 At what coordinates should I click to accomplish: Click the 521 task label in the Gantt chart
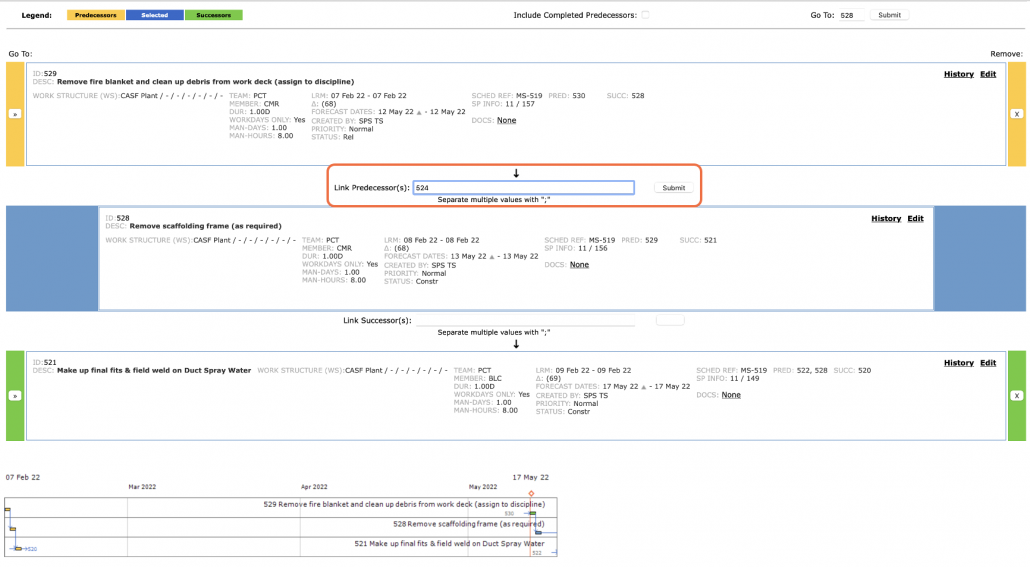tap(449, 544)
